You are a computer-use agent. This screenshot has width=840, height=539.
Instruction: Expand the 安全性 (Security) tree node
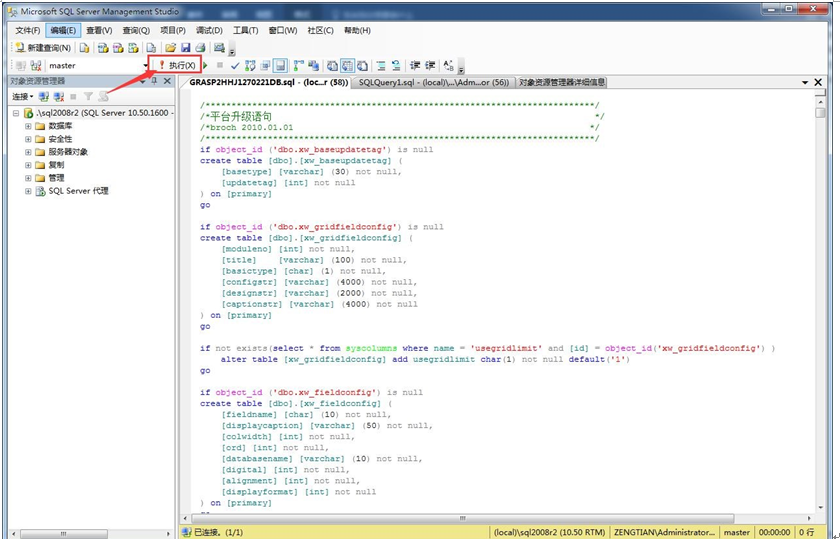[28, 139]
